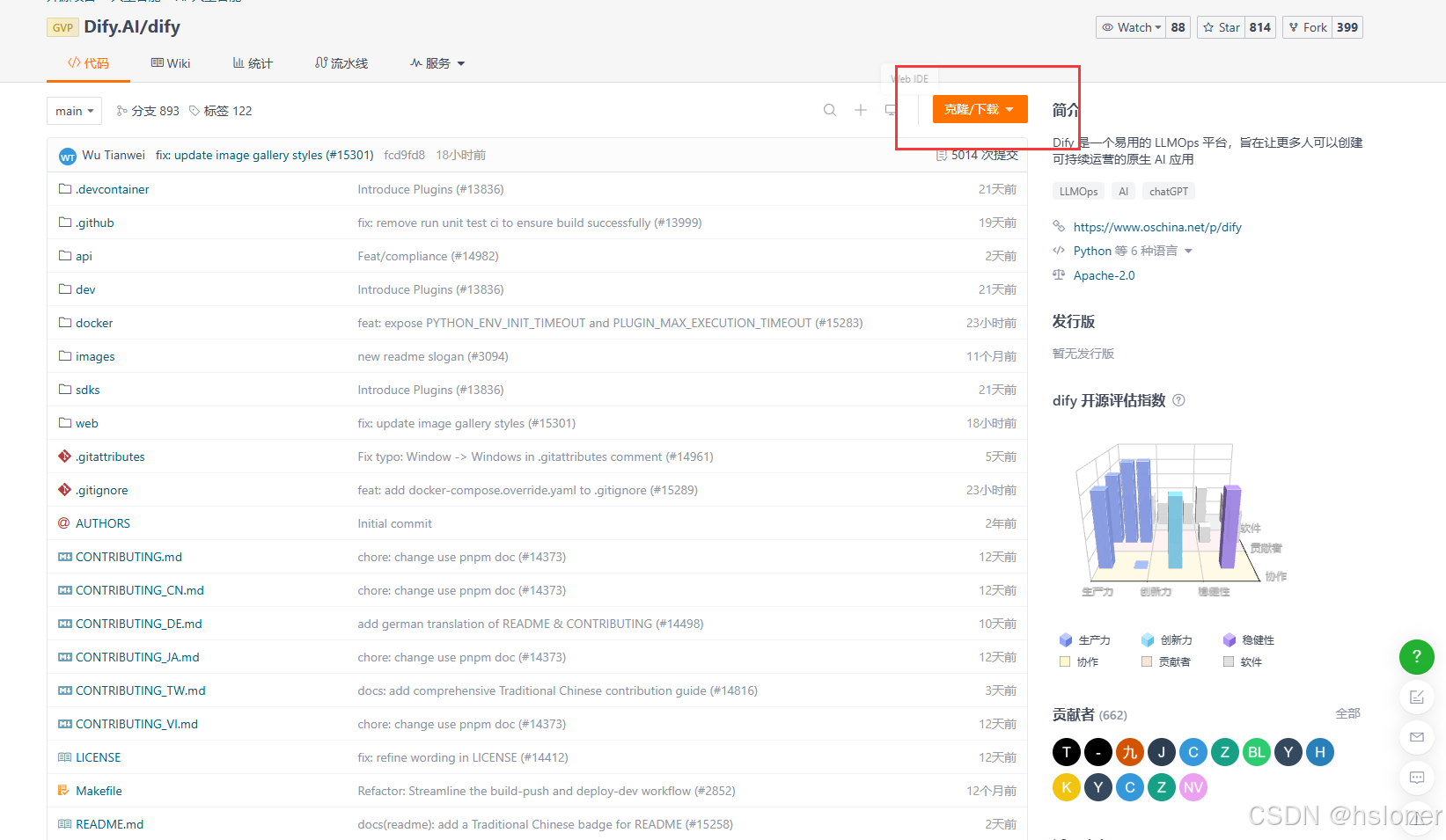Viewport: 1446px width, 840px height.
Task: Open the 统计 tab
Action: click(x=253, y=63)
